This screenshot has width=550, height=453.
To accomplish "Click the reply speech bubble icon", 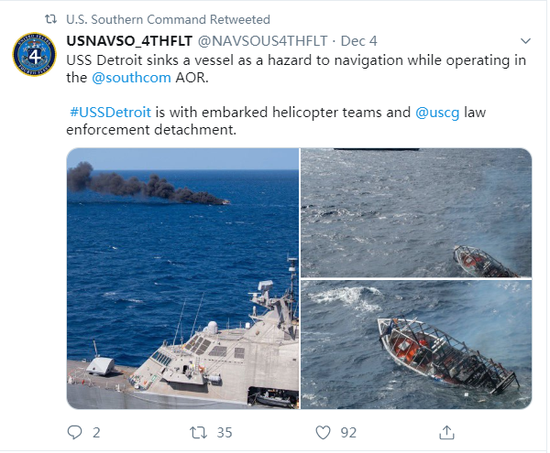I will (74, 432).
